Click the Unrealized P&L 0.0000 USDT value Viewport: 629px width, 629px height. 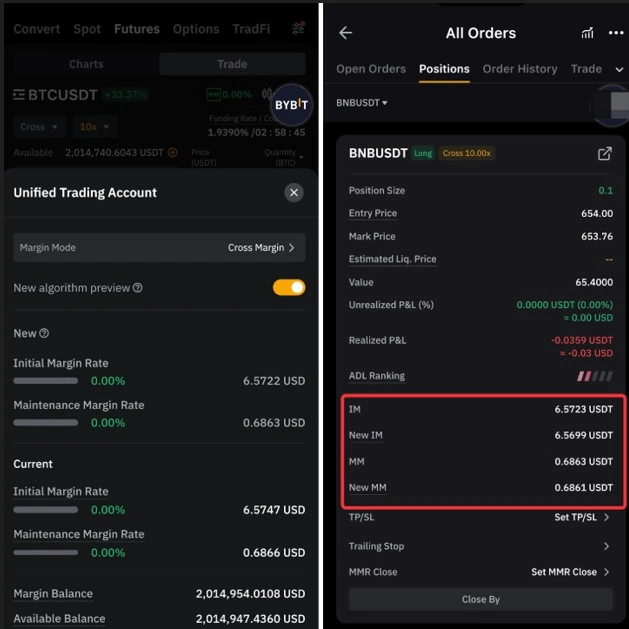coord(564,305)
